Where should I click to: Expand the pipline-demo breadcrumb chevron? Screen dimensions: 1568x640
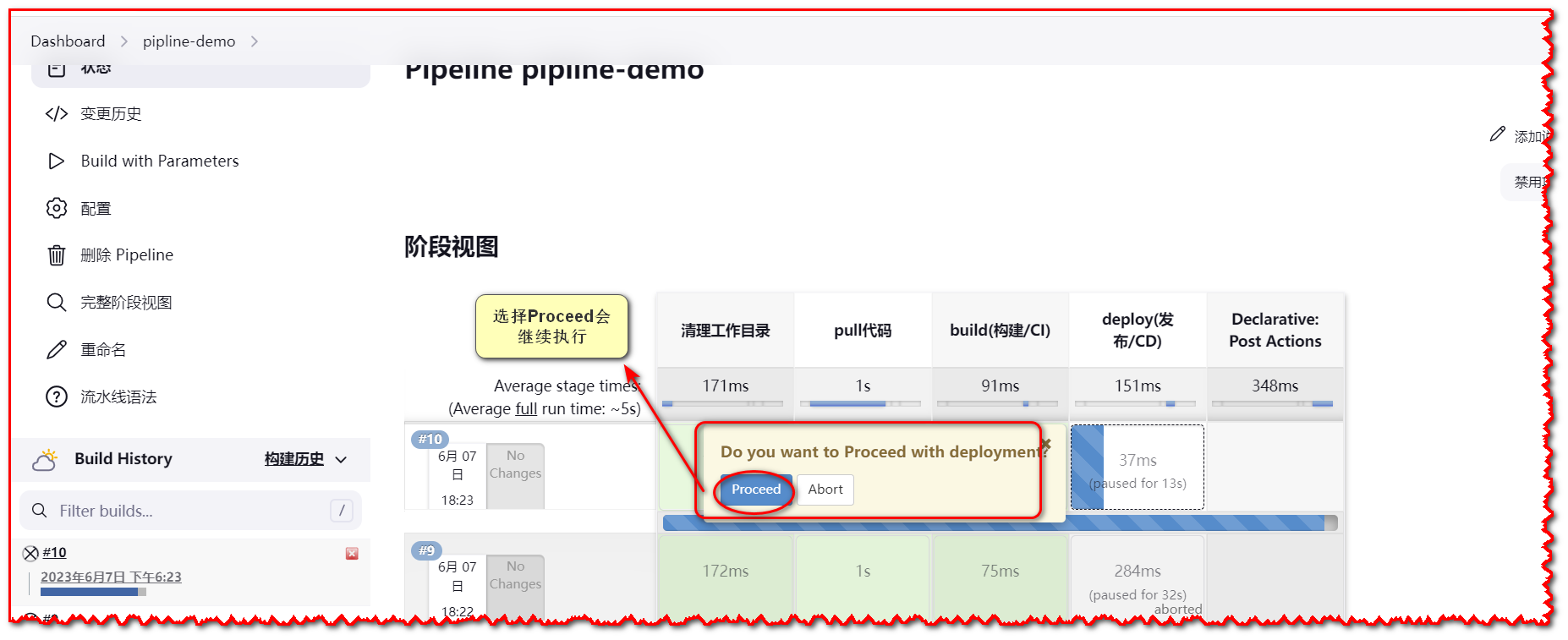pyautogui.click(x=255, y=41)
